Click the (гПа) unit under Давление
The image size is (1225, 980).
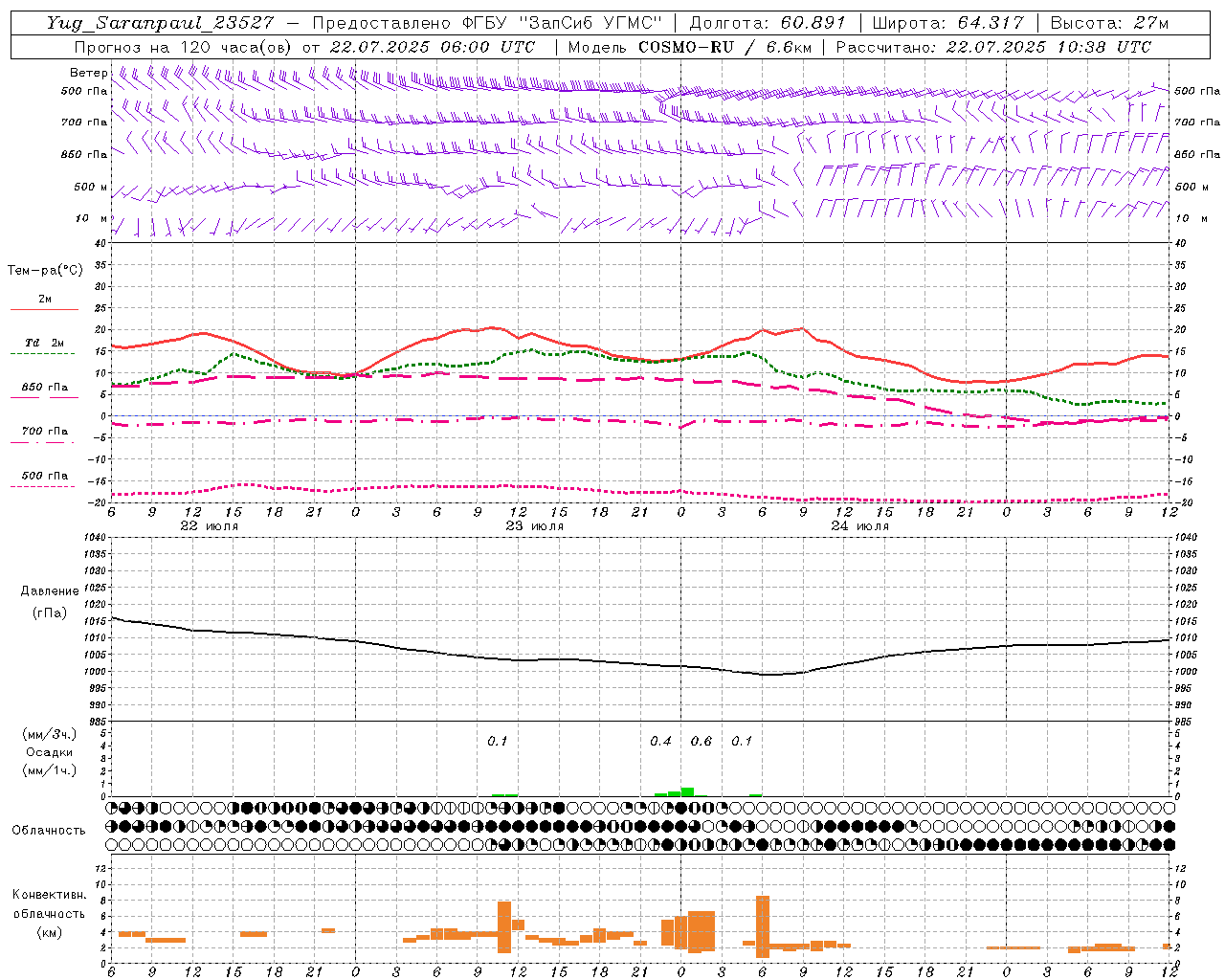(50, 612)
